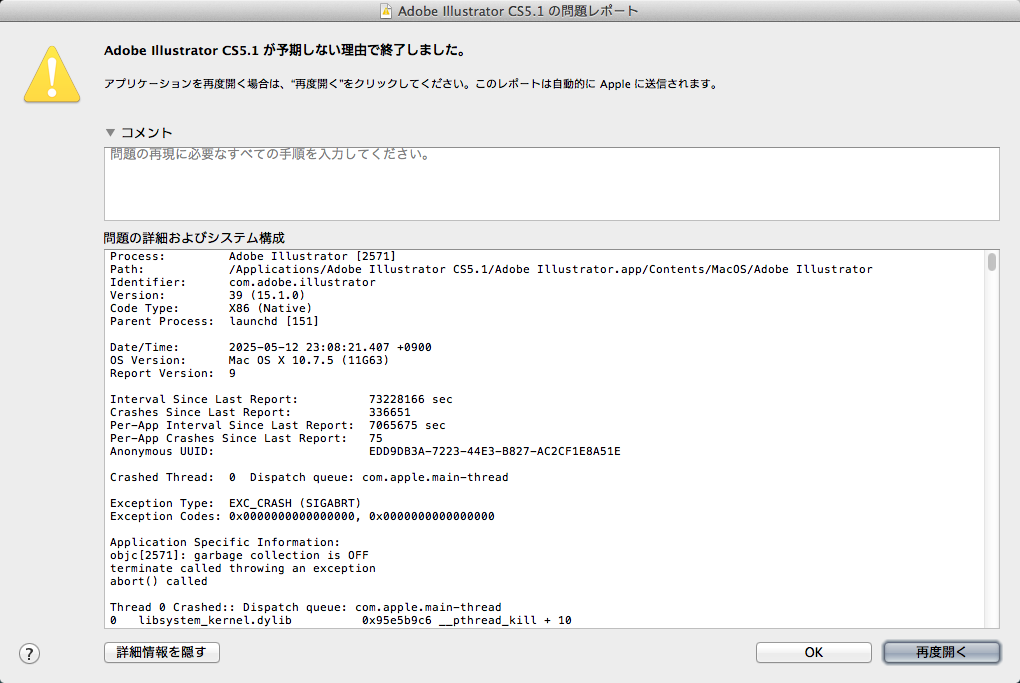
Task: Click the '73228166 sec' interval value
Action: pos(410,399)
